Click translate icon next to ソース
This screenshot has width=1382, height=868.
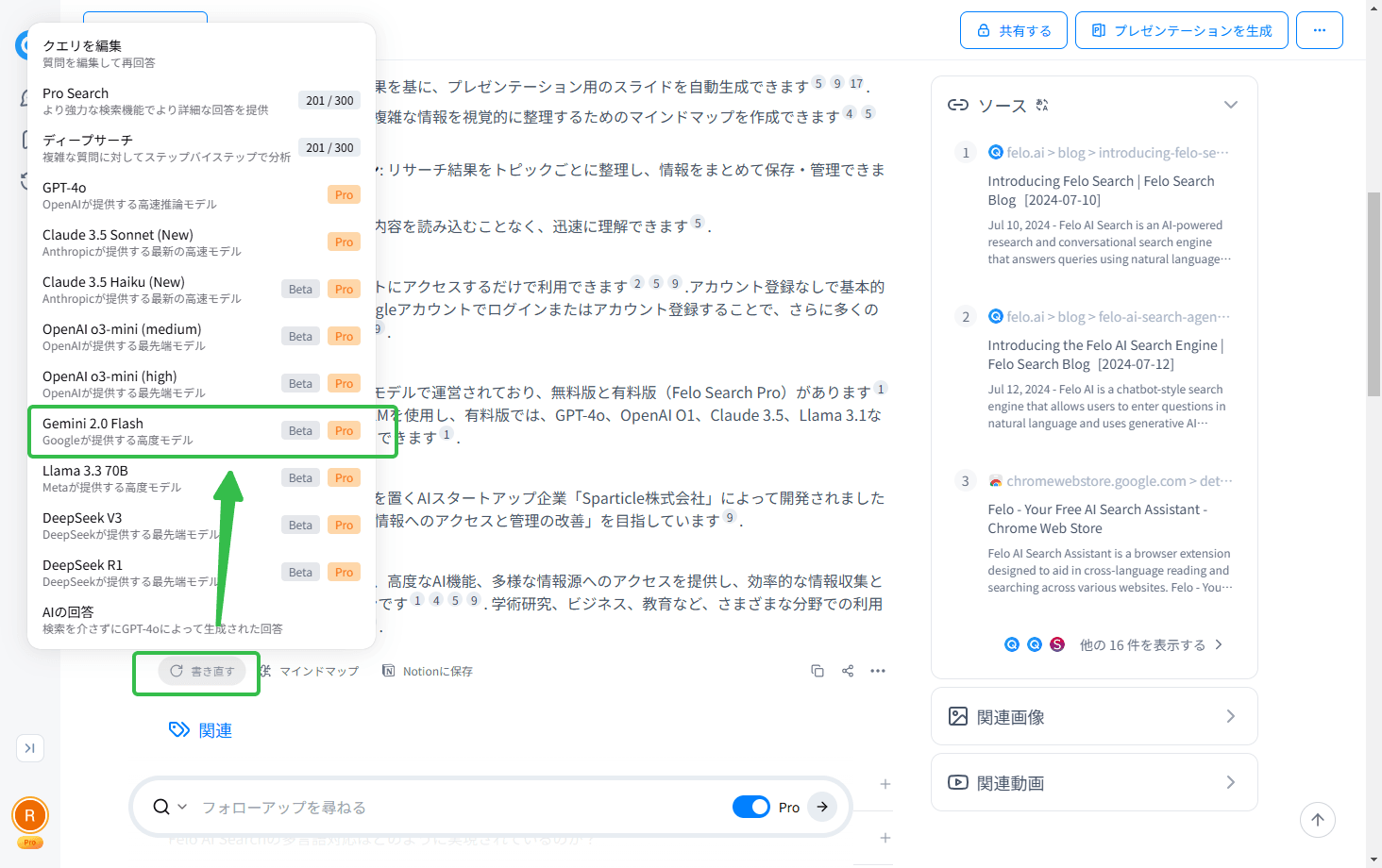[1042, 105]
